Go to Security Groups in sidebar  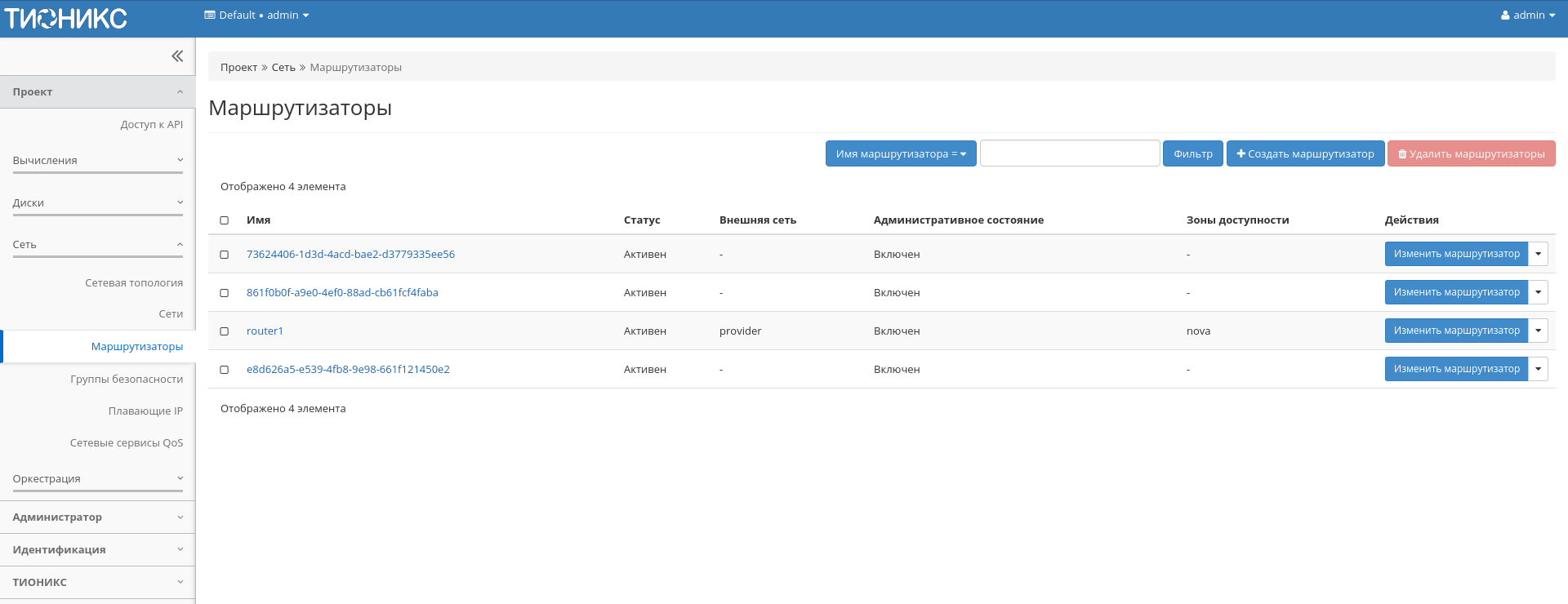(127, 380)
